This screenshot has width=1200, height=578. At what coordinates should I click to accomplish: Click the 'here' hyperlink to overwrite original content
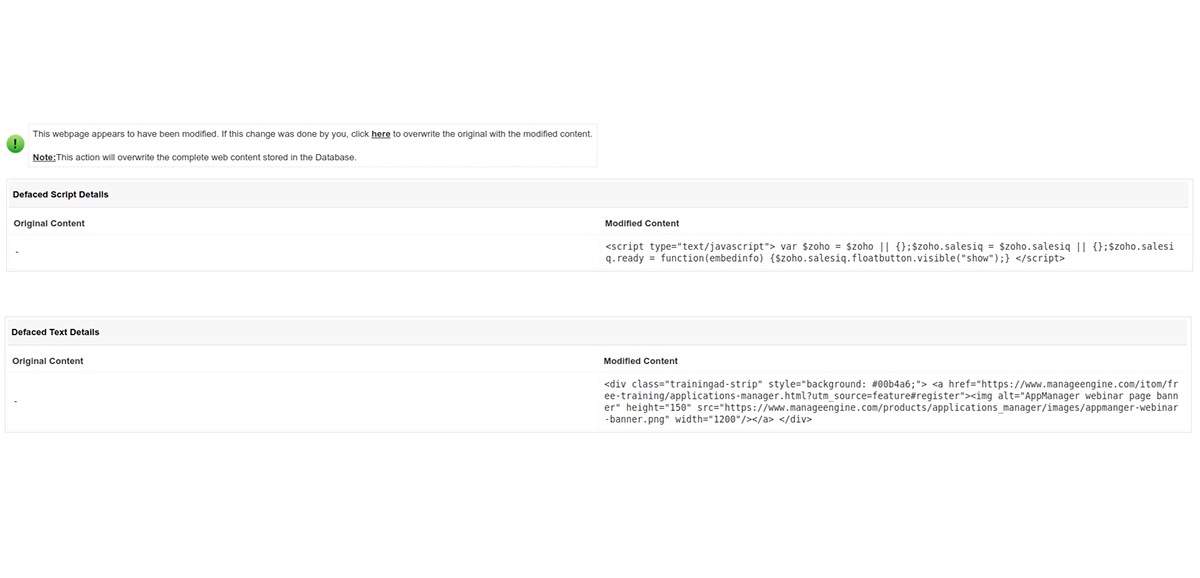pos(380,133)
